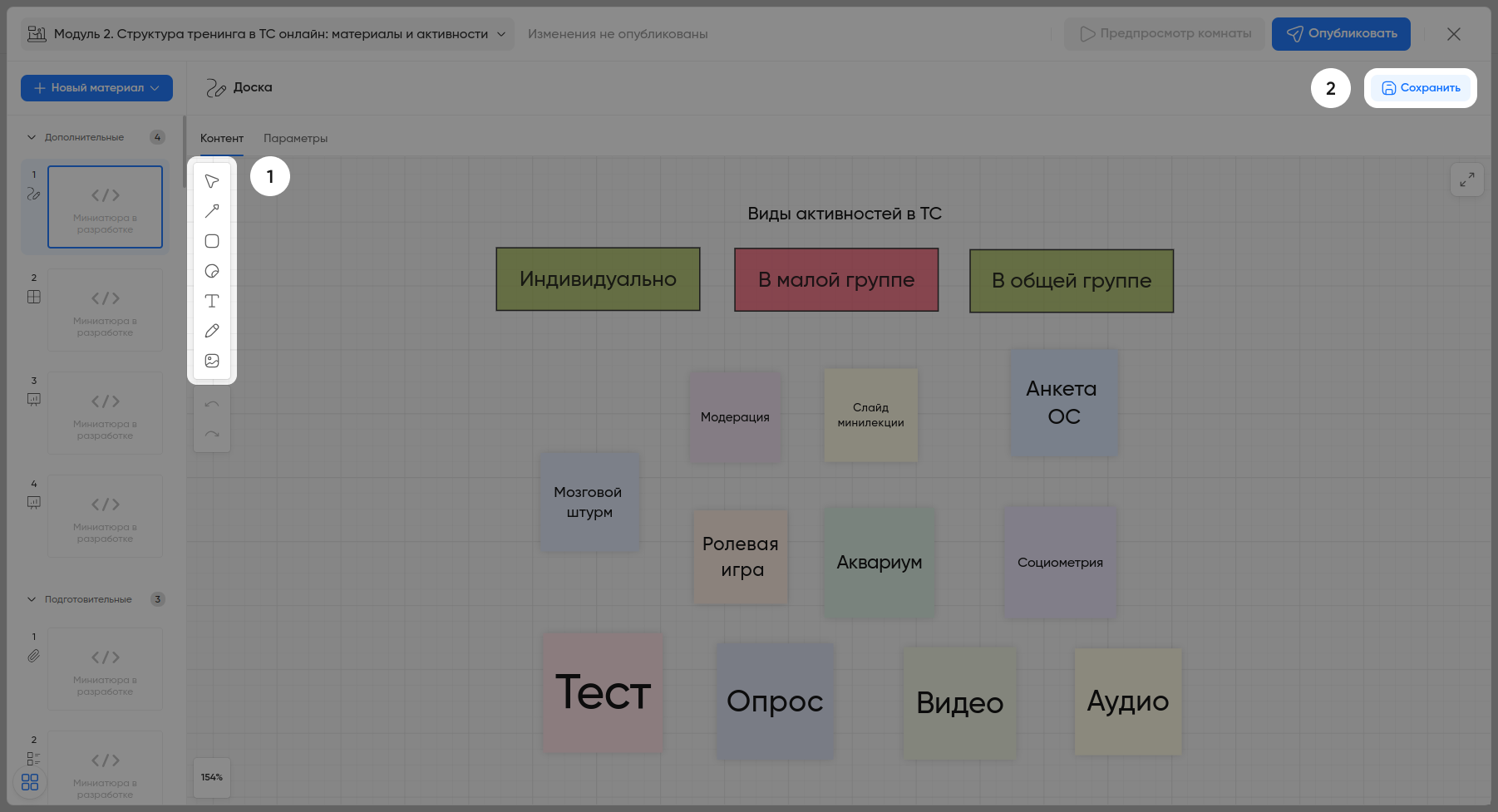
Task: Expand board to fullscreen
Action: (1466, 180)
